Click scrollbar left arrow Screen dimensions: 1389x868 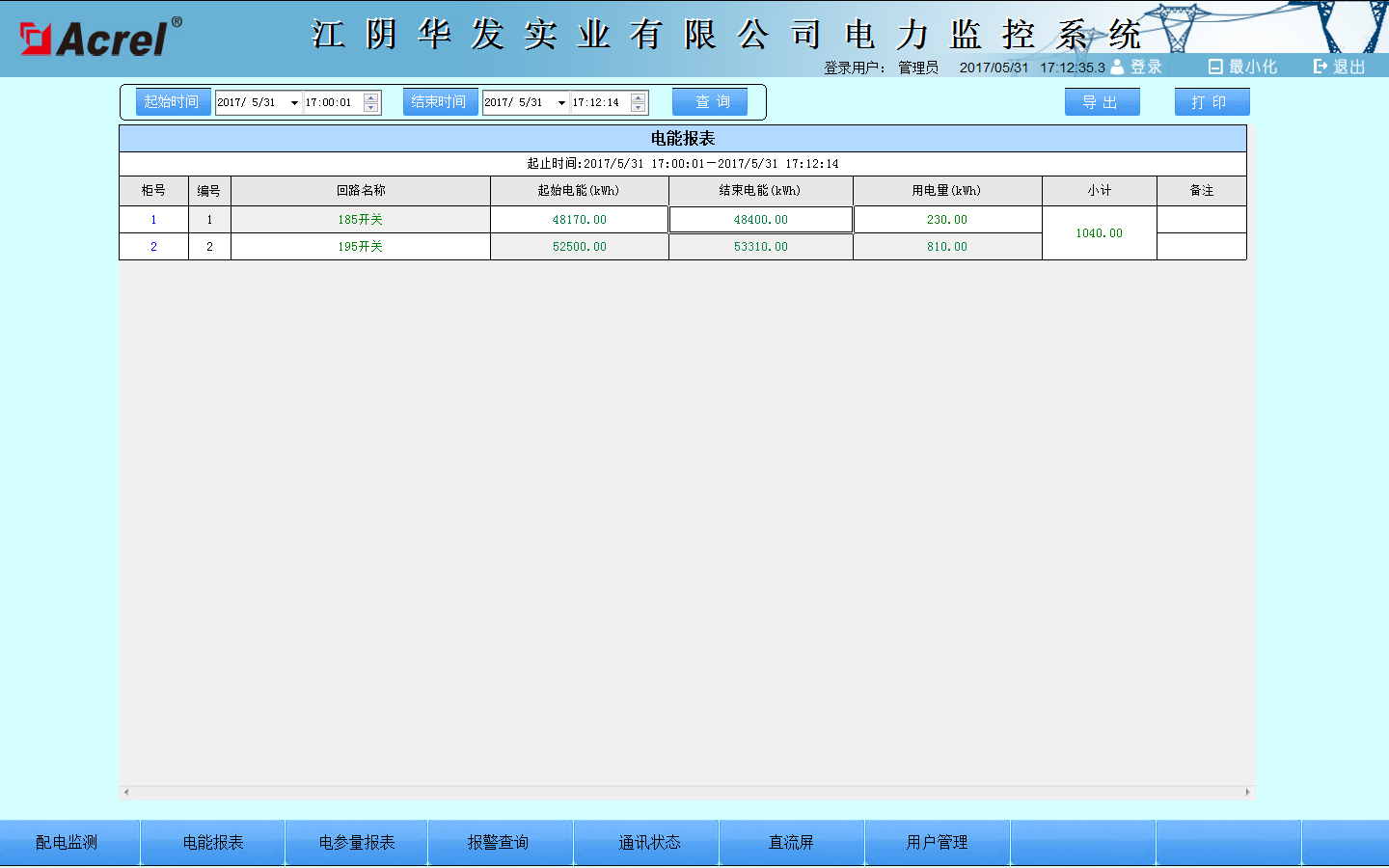click(x=126, y=792)
